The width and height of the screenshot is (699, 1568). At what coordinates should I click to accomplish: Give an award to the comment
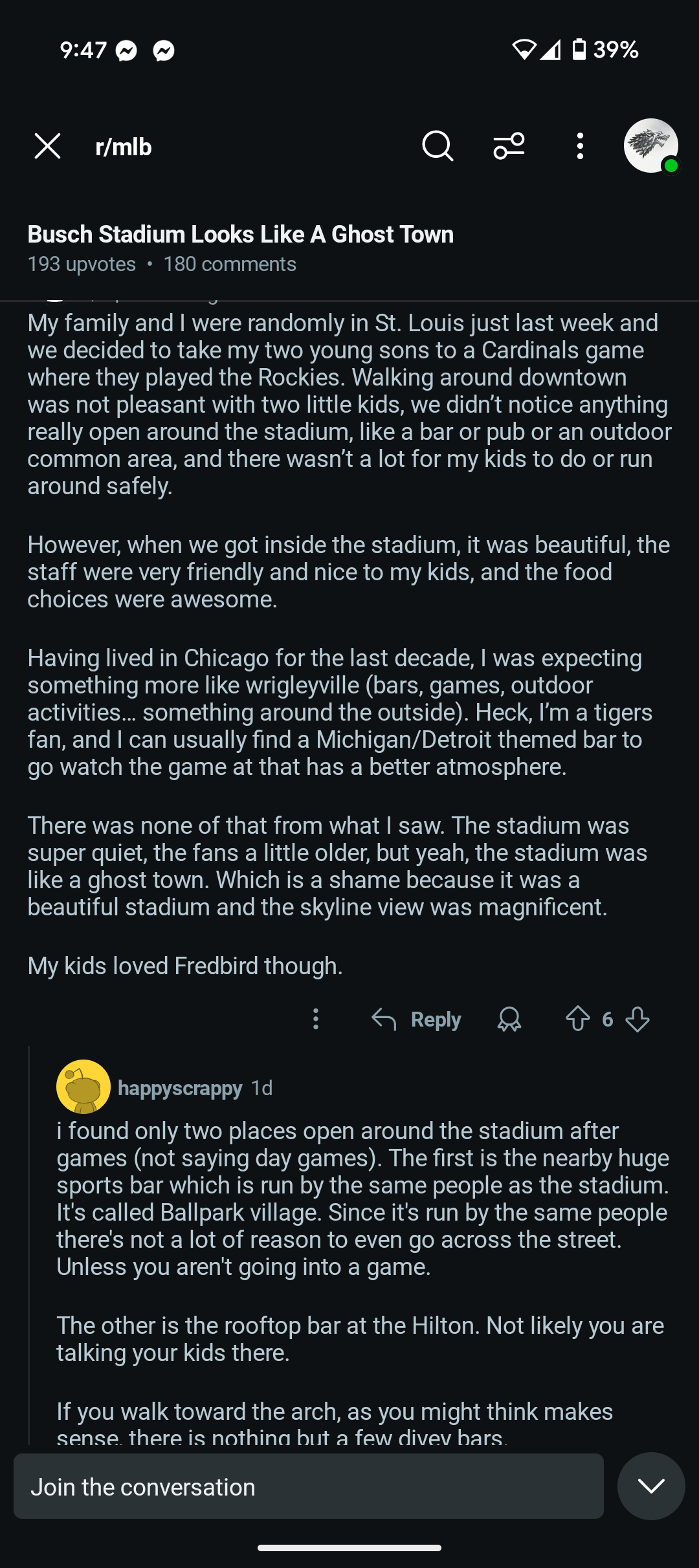click(x=509, y=1019)
